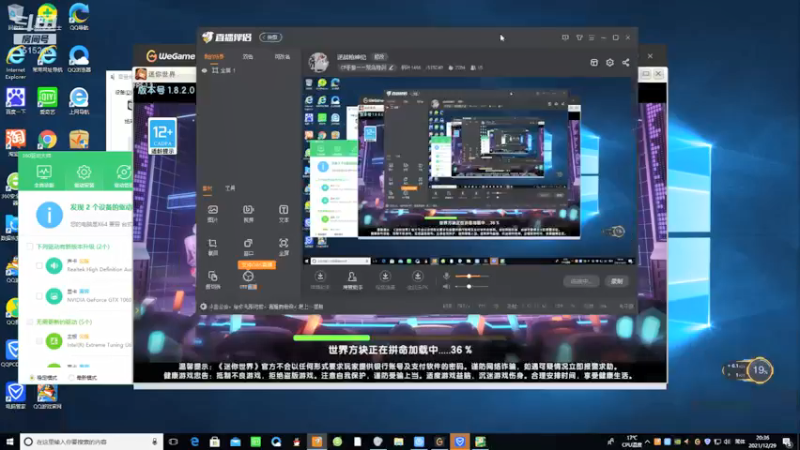Viewport: 800px width, 450px height.
Task: Click the 录制 record button
Action: pyautogui.click(x=617, y=281)
